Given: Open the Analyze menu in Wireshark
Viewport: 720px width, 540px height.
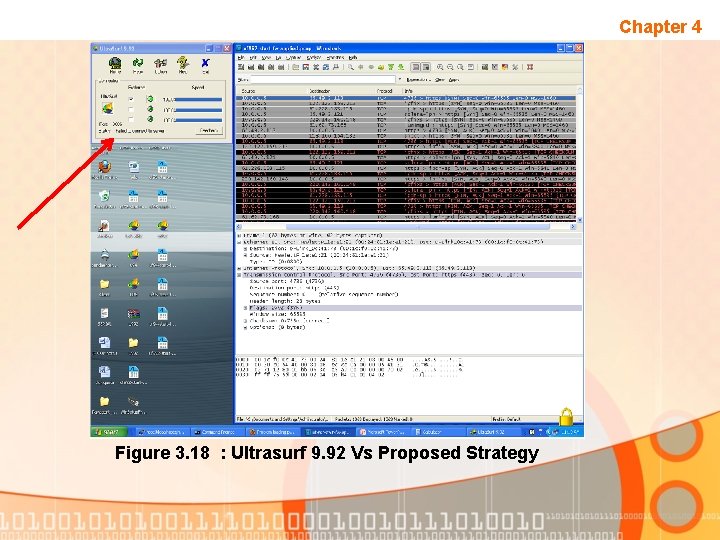Looking at the screenshot, I should (x=314, y=57).
